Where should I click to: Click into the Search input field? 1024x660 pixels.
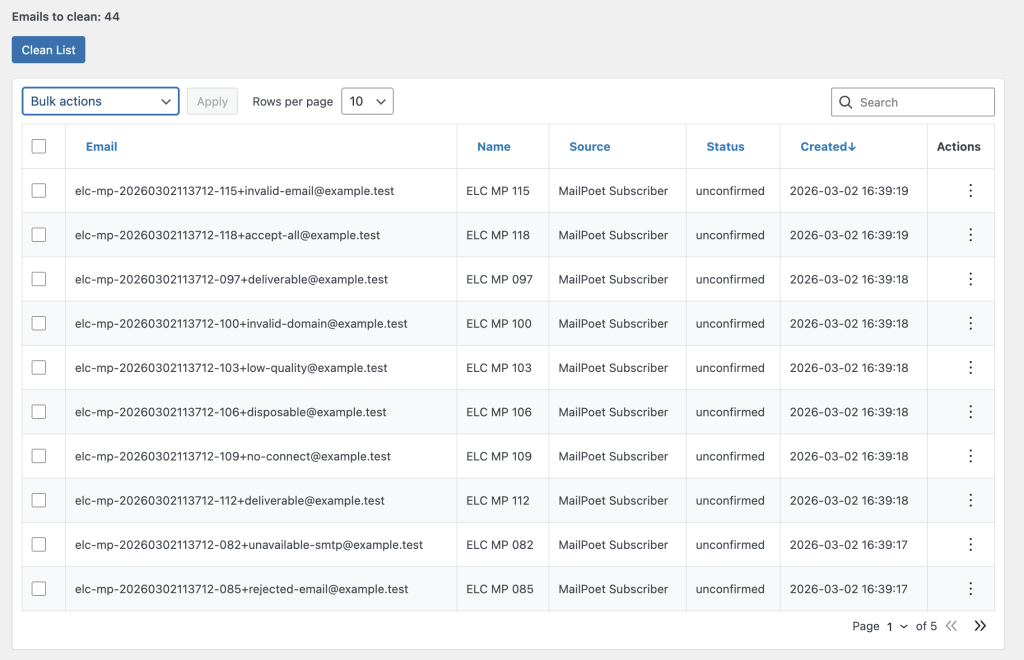922,102
